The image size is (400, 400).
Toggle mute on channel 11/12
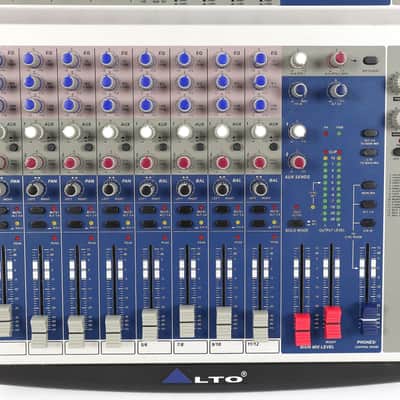(x=258, y=210)
